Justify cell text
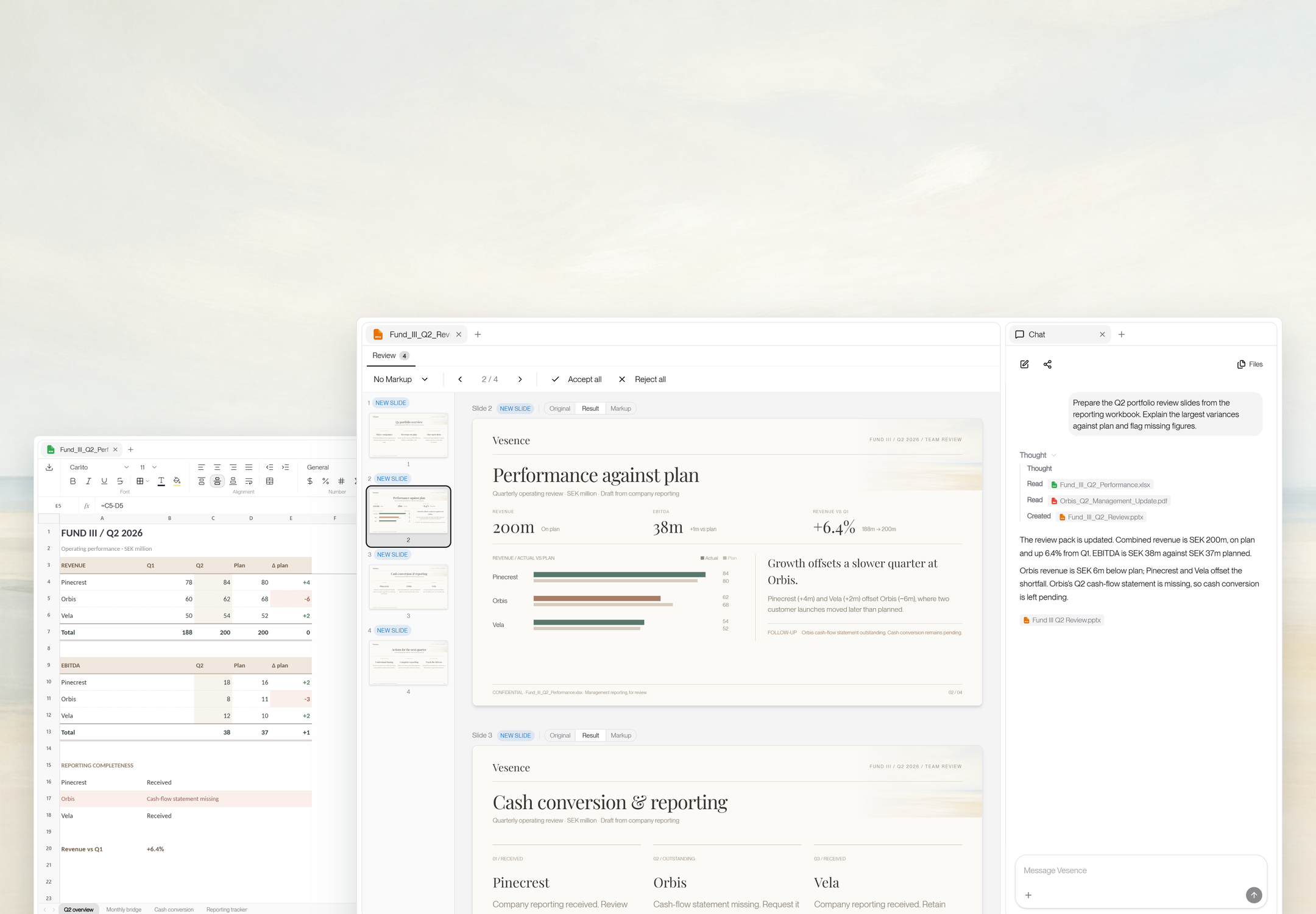Screen dimensions: 1316x914 [x=249, y=467]
